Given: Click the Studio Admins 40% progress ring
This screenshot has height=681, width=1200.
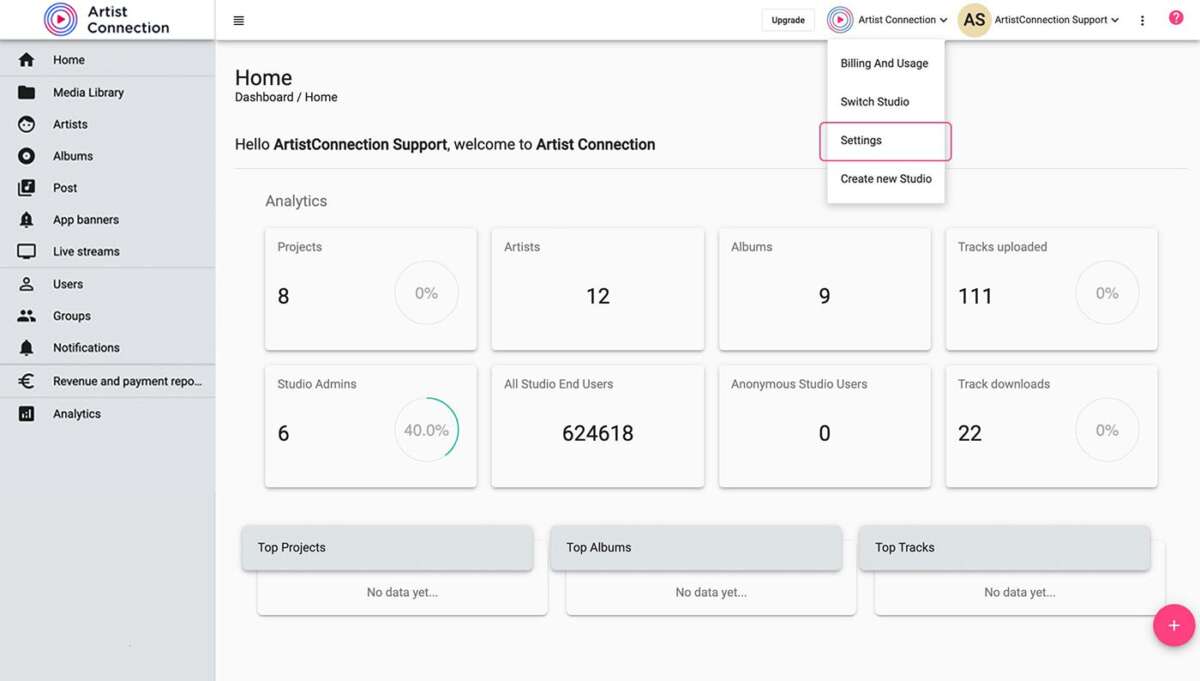Looking at the screenshot, I should (427, 429).
